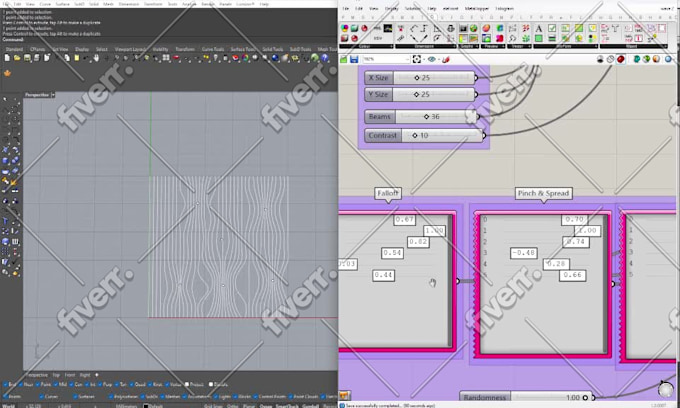The width and height of the screenshot is (680, 408).
Task: Click the compass widget on Grasshopper canvas
Action: (x=665, y=389)
